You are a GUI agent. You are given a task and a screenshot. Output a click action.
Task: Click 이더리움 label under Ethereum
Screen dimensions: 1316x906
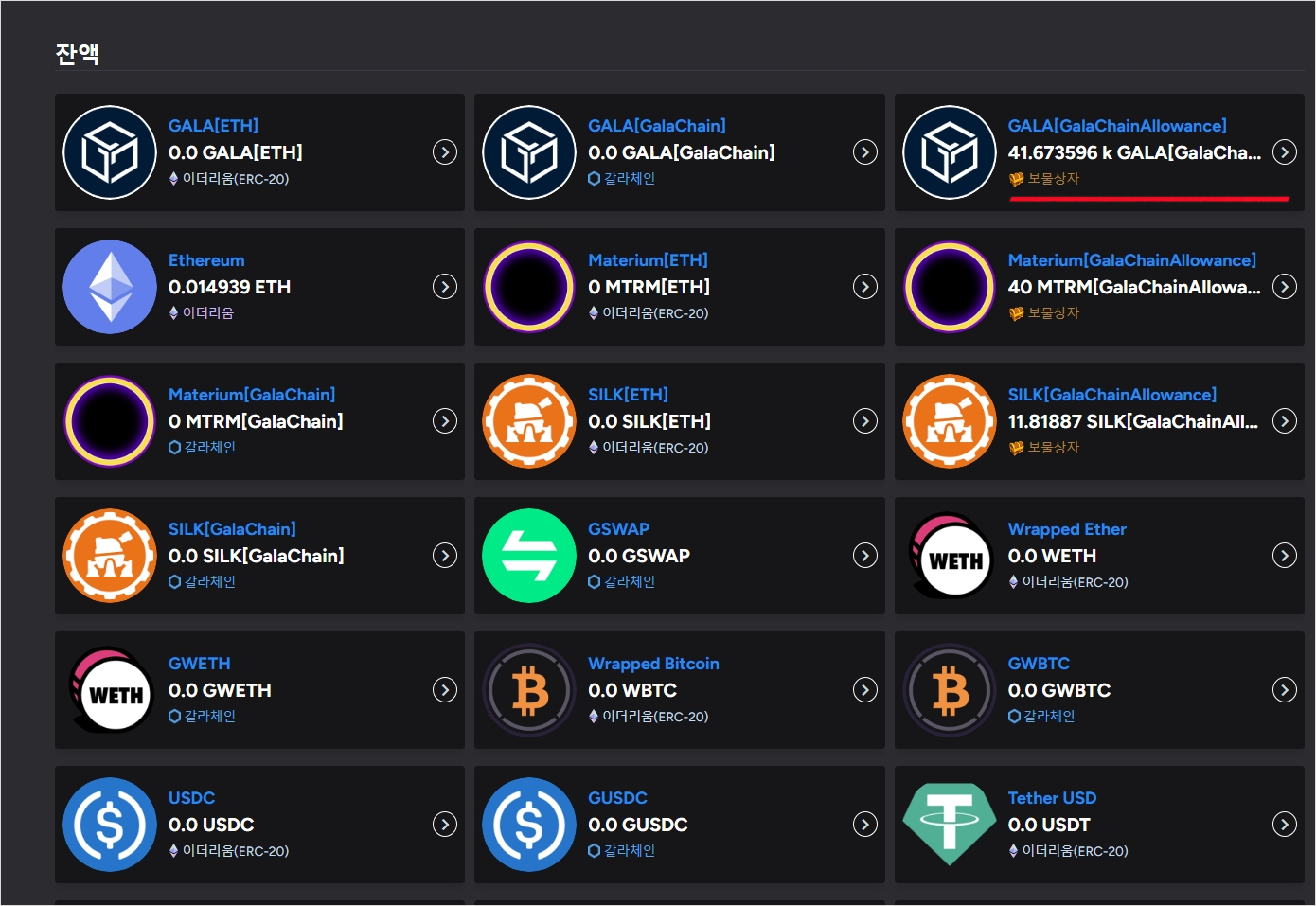(x=207, y=312)
